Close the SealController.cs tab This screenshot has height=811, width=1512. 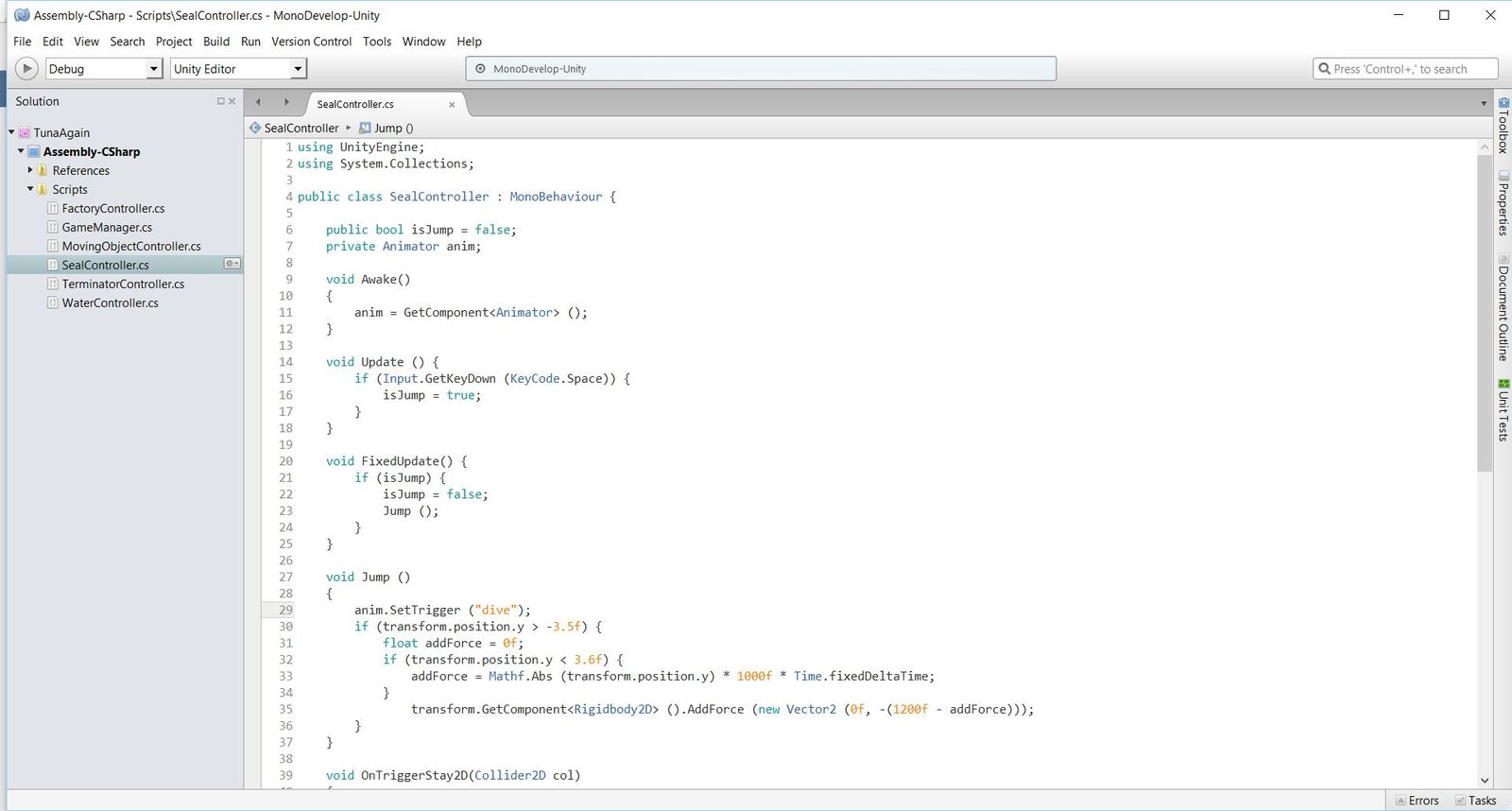(452, 105)
